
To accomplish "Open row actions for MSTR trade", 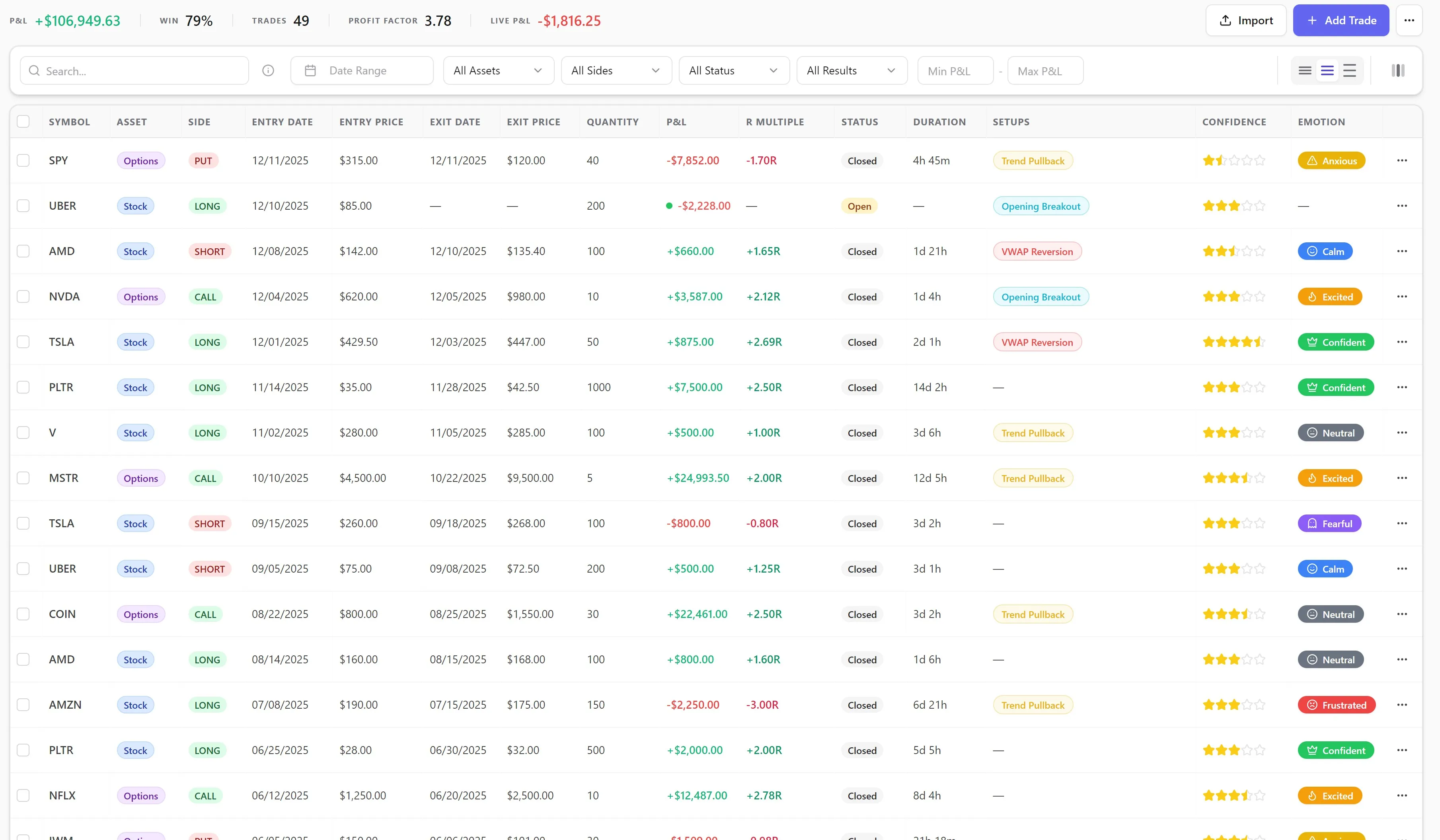I will [1401, 478].
